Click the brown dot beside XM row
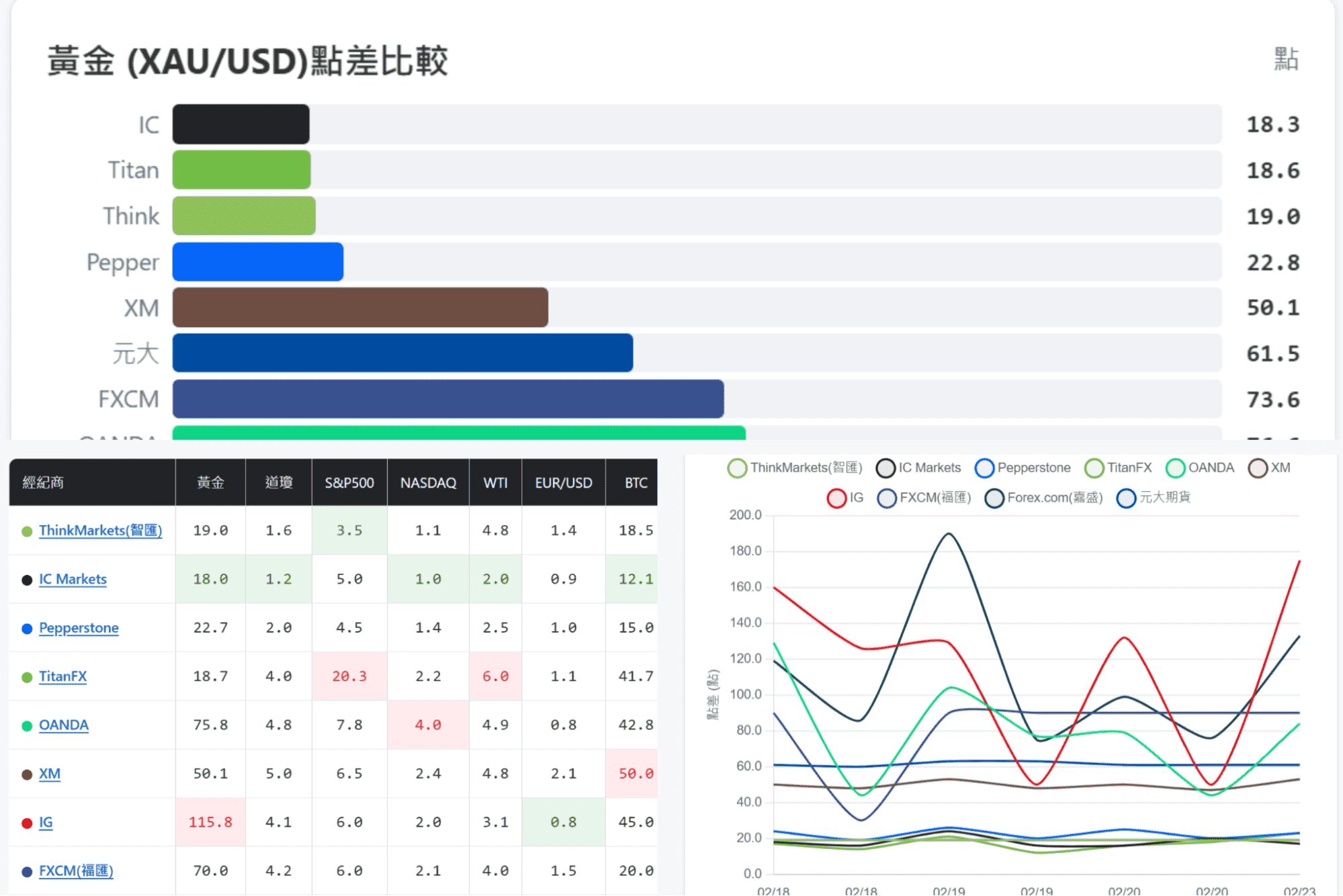Screen dimensions: 1343x896 coord(26,773)
